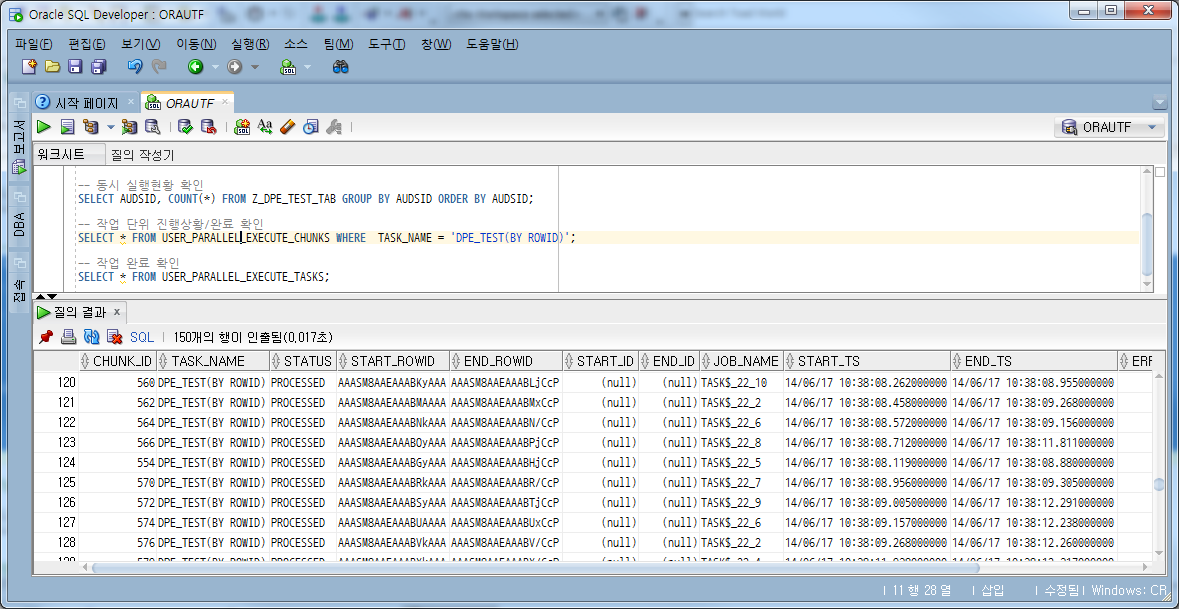
Task: Open the Back button history dropdown
Action: [x=215, y=68]
